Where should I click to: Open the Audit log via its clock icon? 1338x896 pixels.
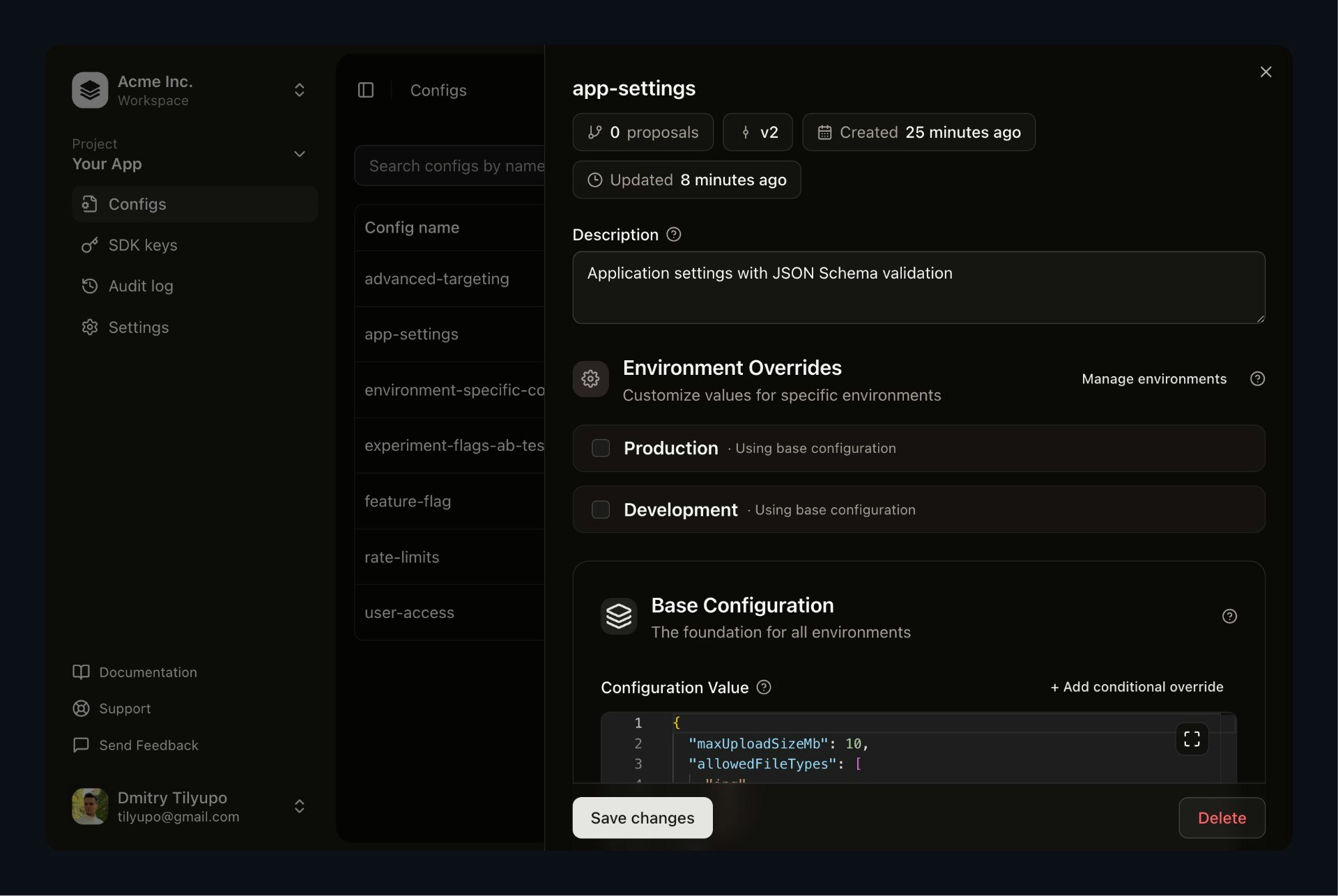pos(90,286)
